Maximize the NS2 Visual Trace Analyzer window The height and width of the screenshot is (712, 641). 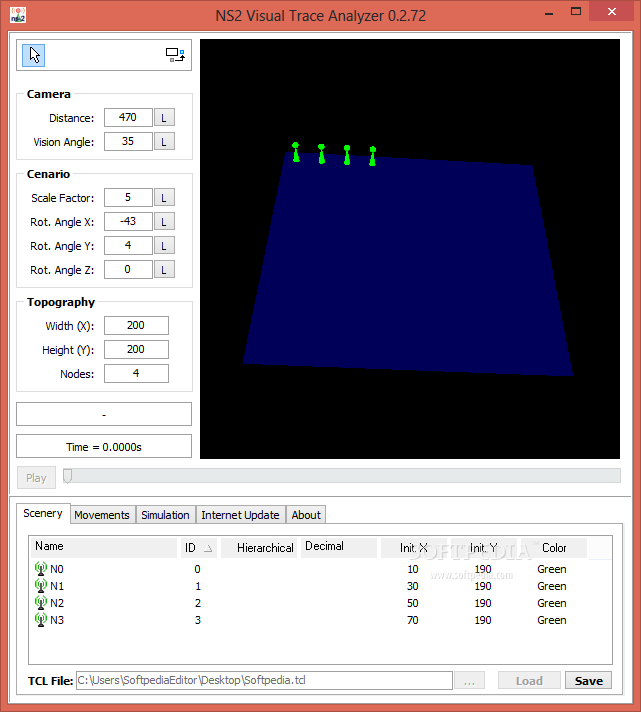(x=576, y=12)
